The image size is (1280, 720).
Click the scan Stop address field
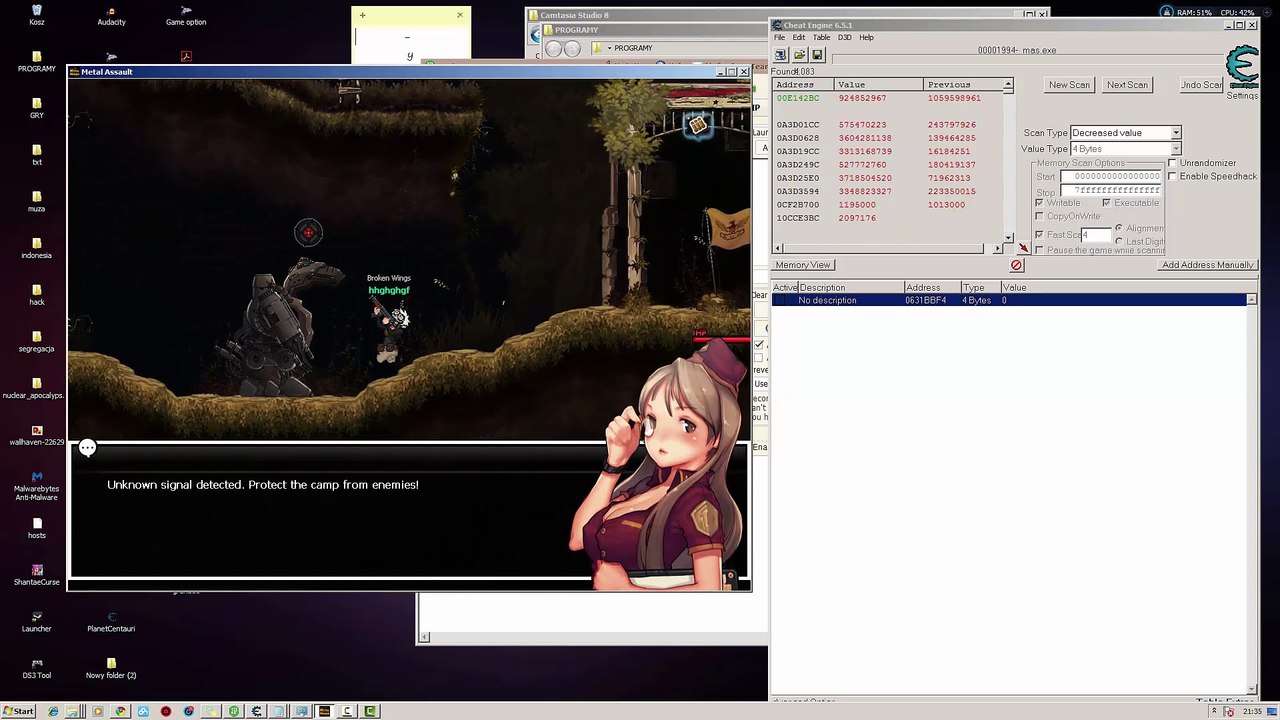(x=1111, y=190)
